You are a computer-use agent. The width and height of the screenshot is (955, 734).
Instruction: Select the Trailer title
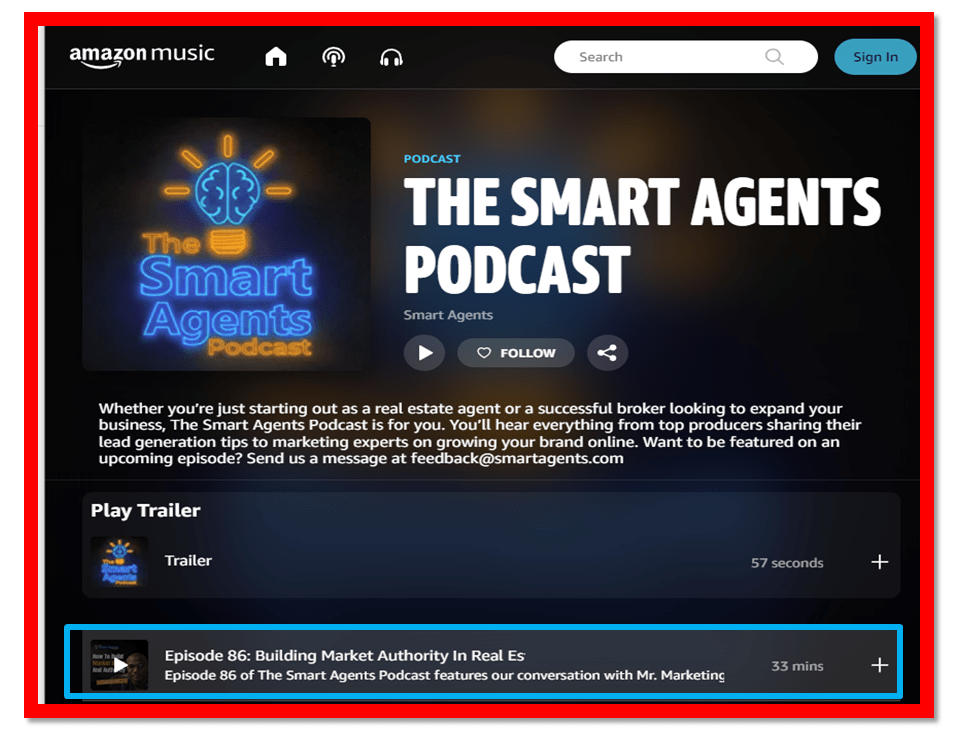point(188,561)
